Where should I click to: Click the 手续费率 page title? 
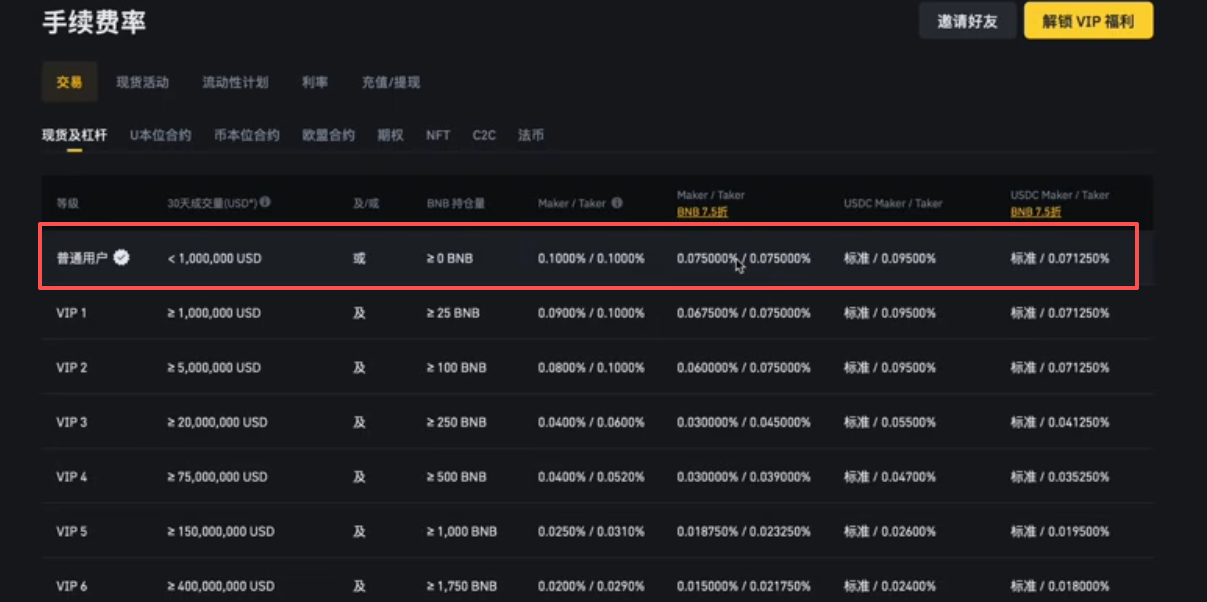pos(94,22)
